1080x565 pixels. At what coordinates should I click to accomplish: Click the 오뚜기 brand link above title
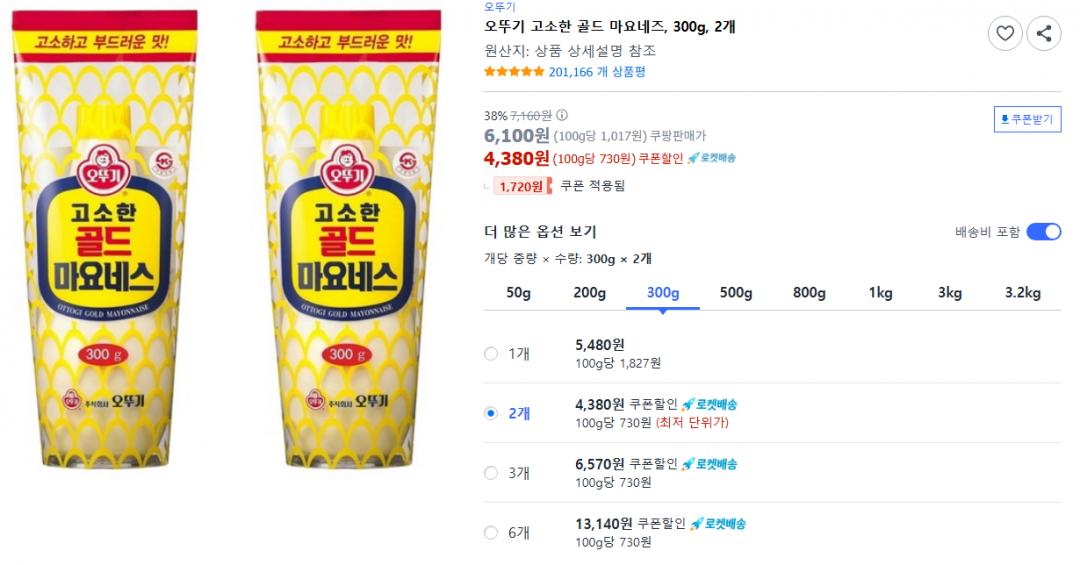(500, 7)
